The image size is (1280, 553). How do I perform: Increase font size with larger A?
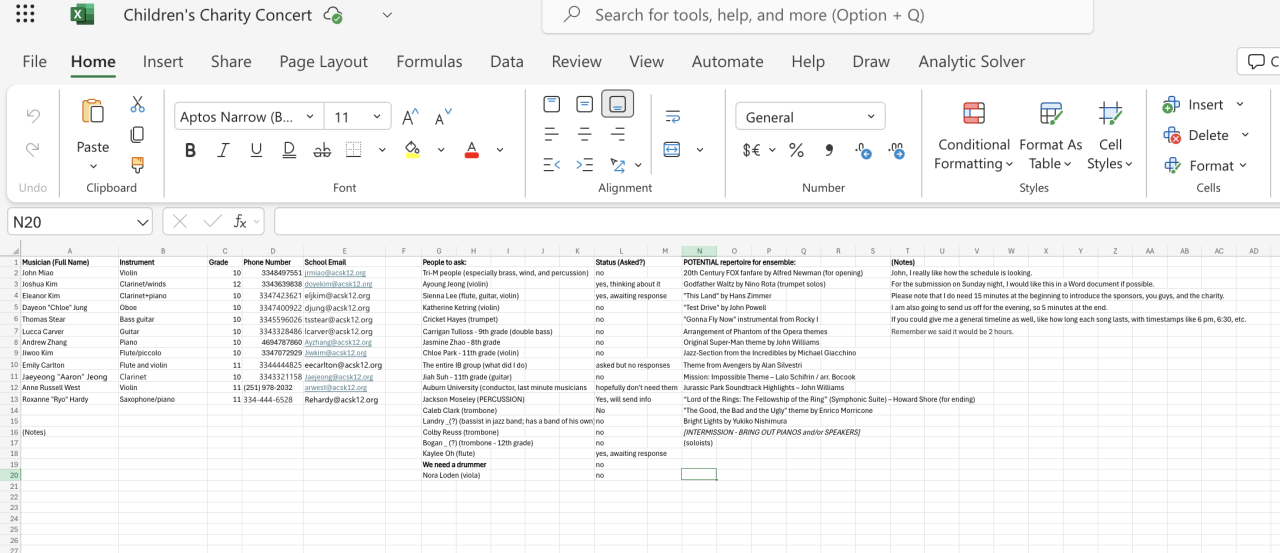(410, 117)
